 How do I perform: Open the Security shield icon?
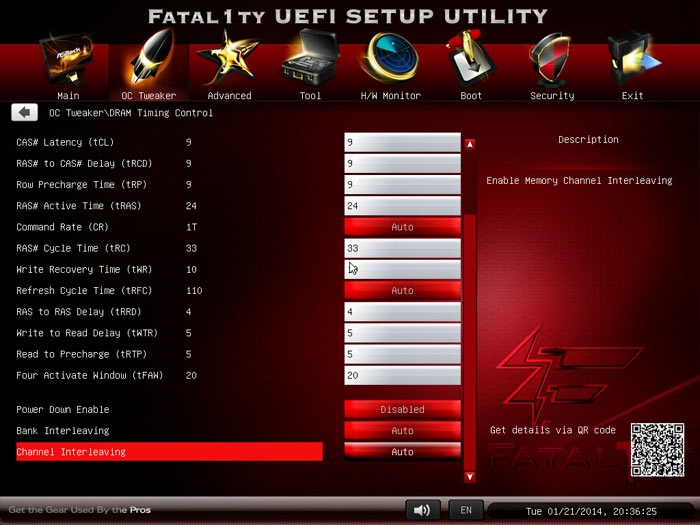[551, 59]
